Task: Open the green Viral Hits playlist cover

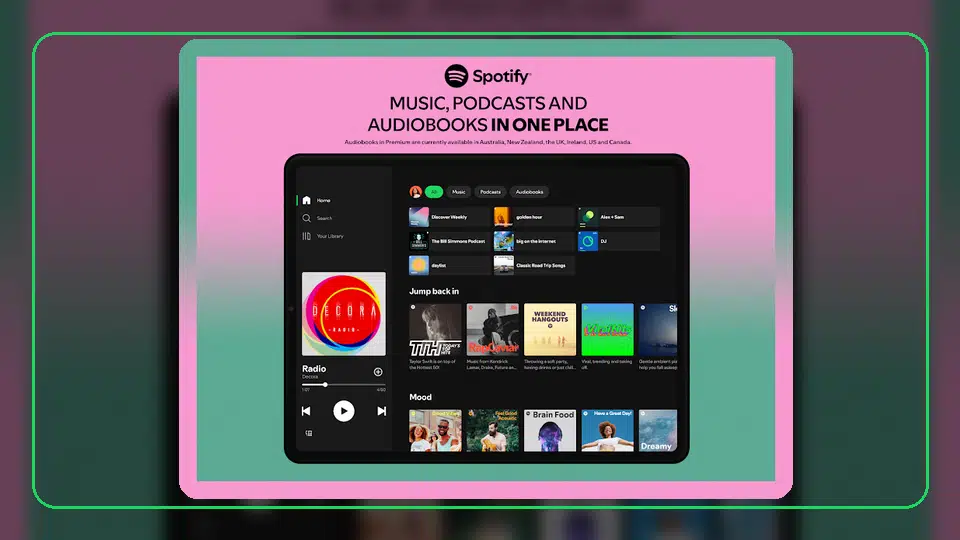Action: [607, 329]
